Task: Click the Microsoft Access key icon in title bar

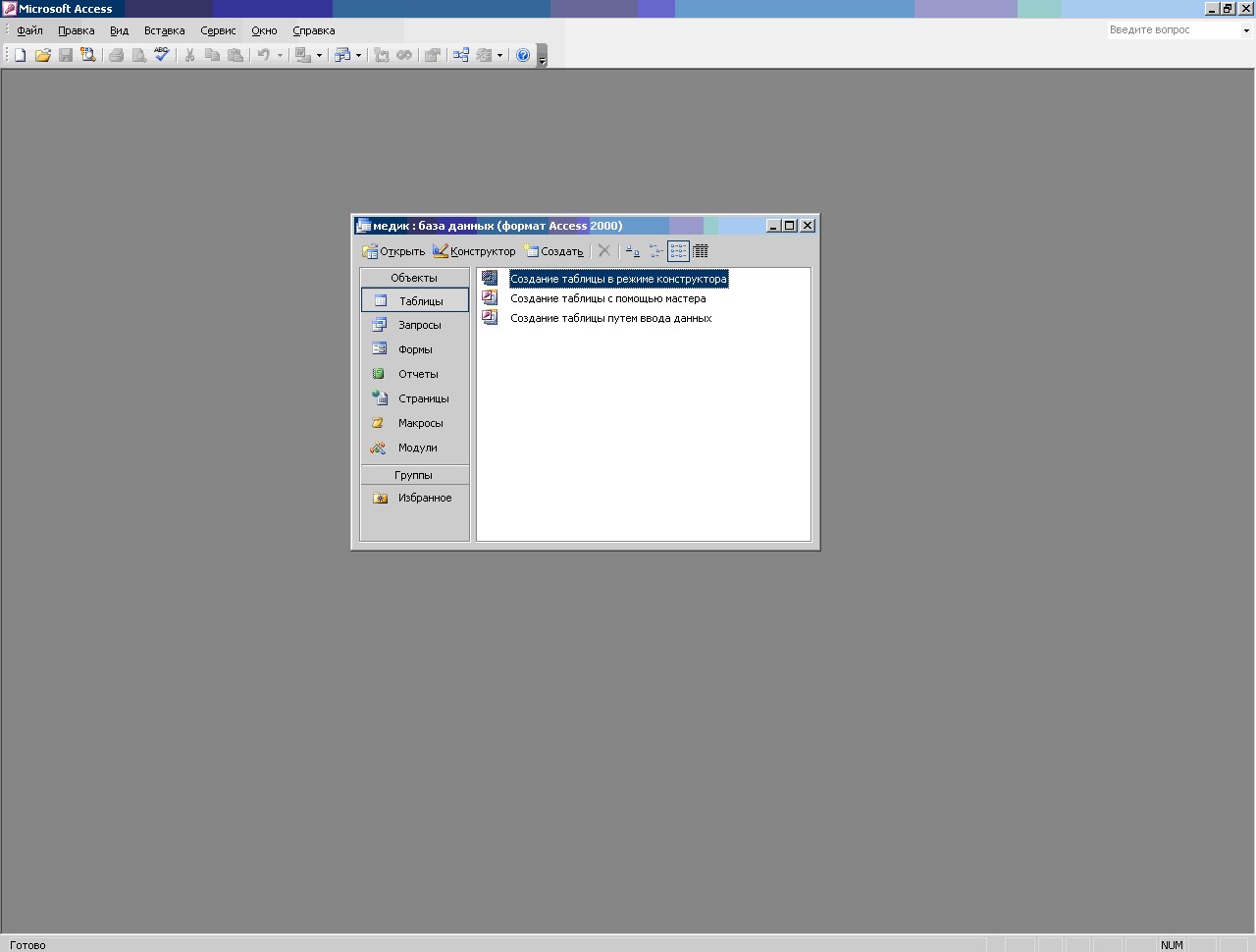Action: pyautogui.click(x=9, y=9)
